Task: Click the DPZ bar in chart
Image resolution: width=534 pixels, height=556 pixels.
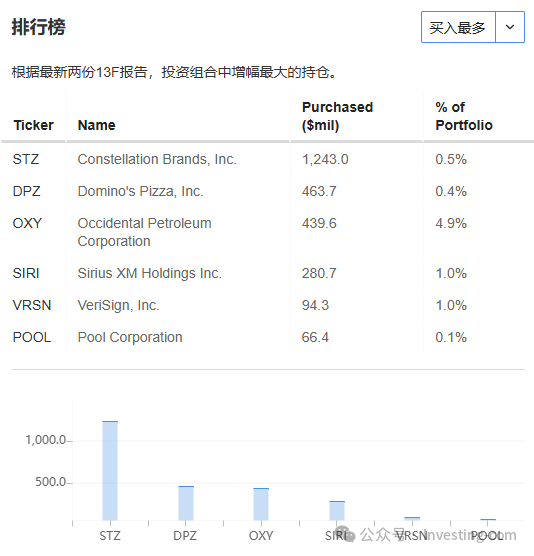Action: point(186,503)
